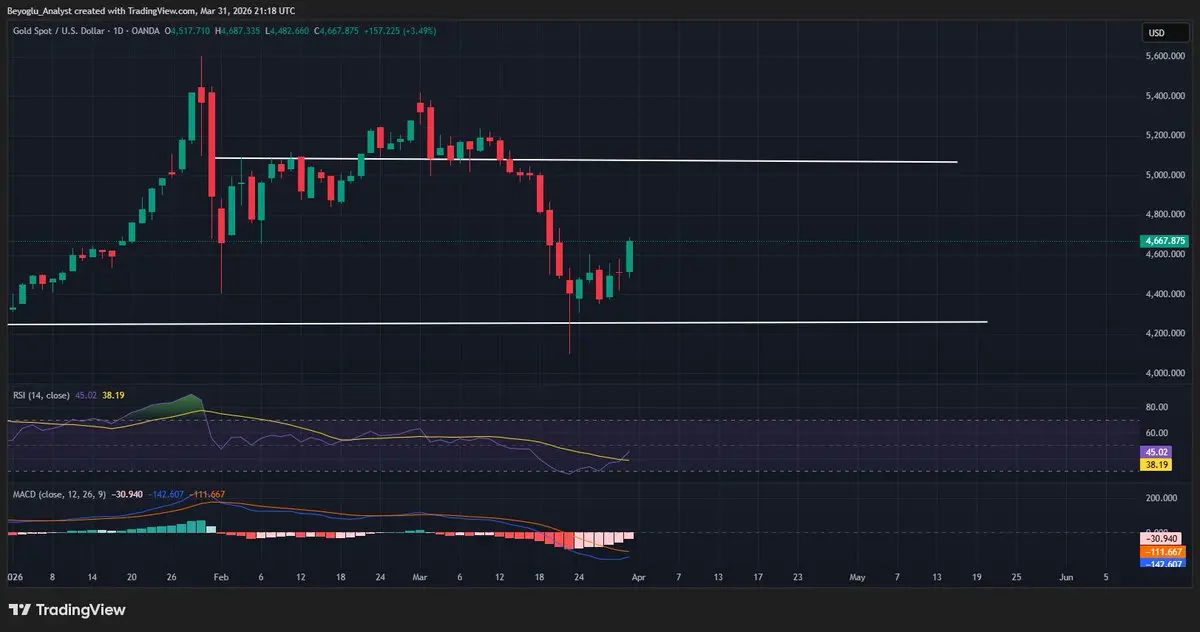
Task: Click the latest green candlestick on chart
Action: (x=631, y=256)
